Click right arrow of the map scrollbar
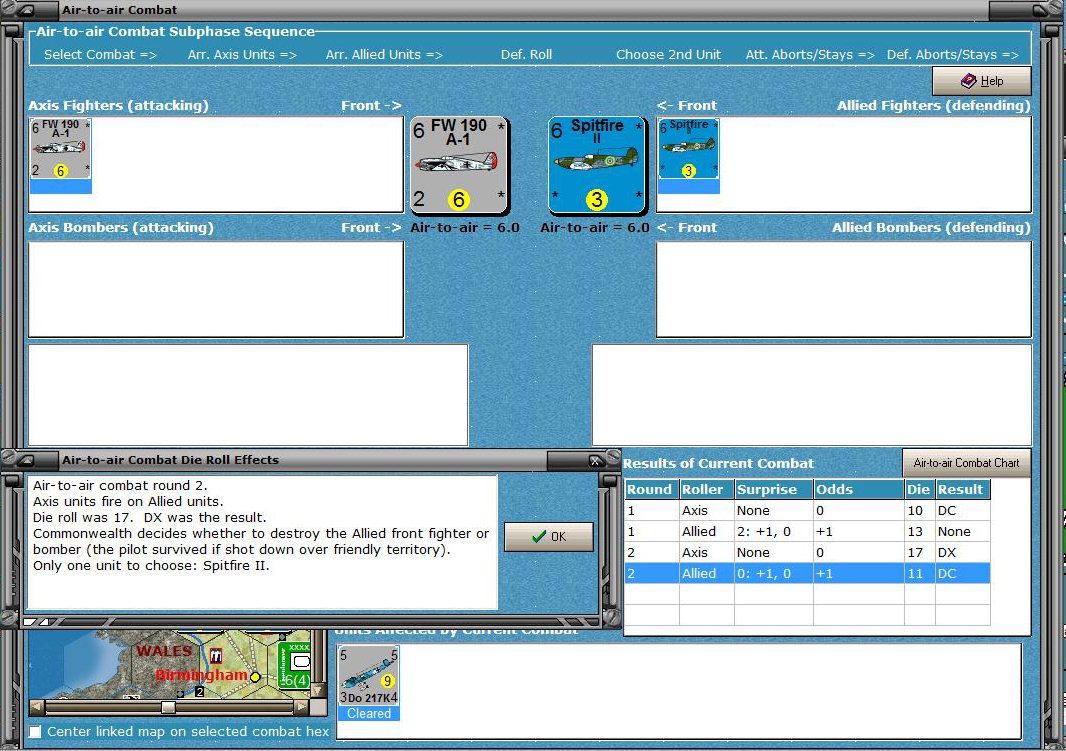The image size is (1066, 751). pyautogui.click(x=301, y=707)
